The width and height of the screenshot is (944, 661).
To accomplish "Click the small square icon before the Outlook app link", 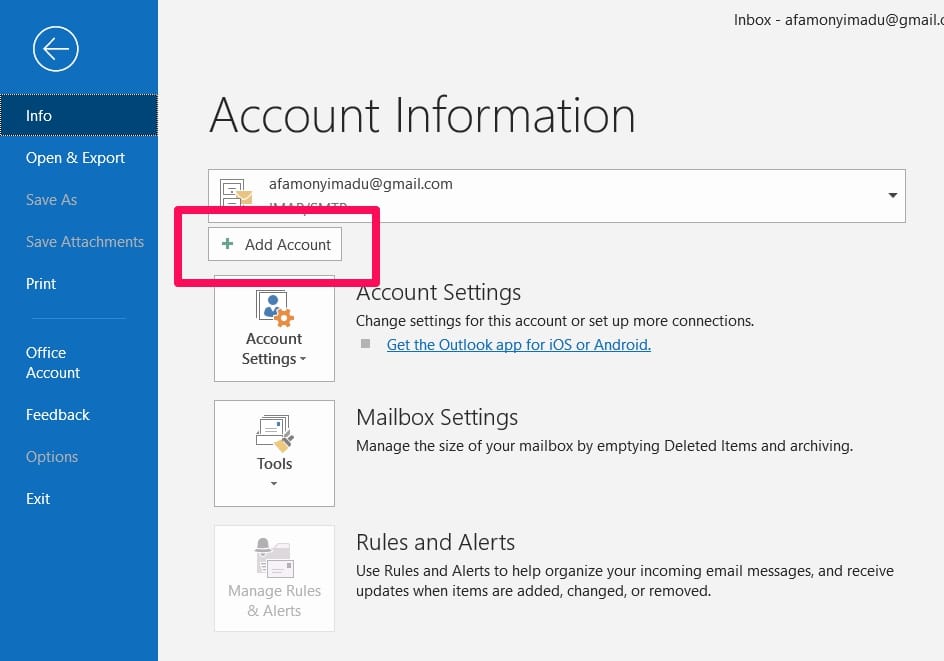I will click(x=366, y=345).
